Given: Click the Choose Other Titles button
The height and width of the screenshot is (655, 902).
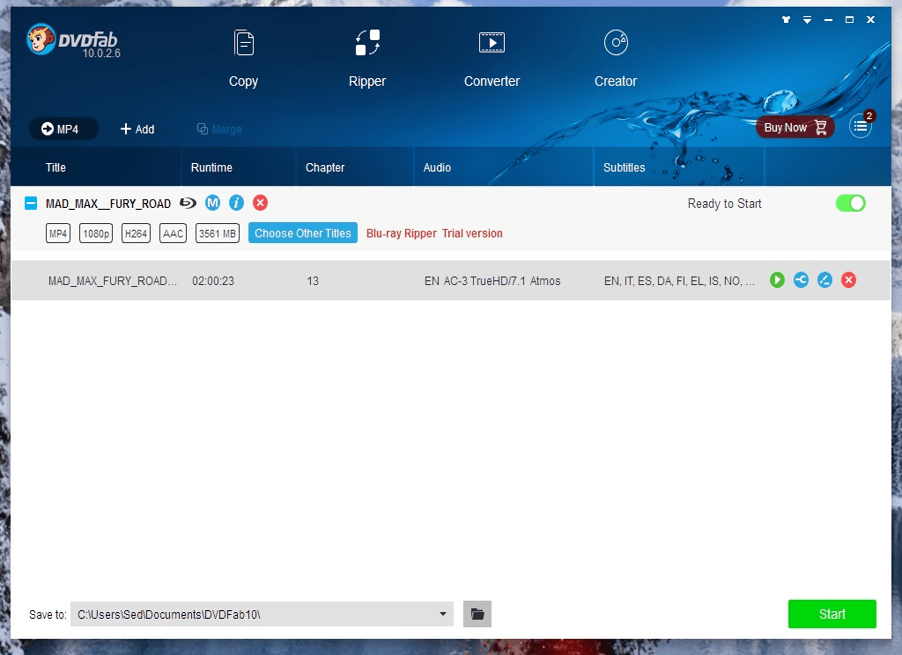Looking at the screenshot, I should click(x=302, y=233).
